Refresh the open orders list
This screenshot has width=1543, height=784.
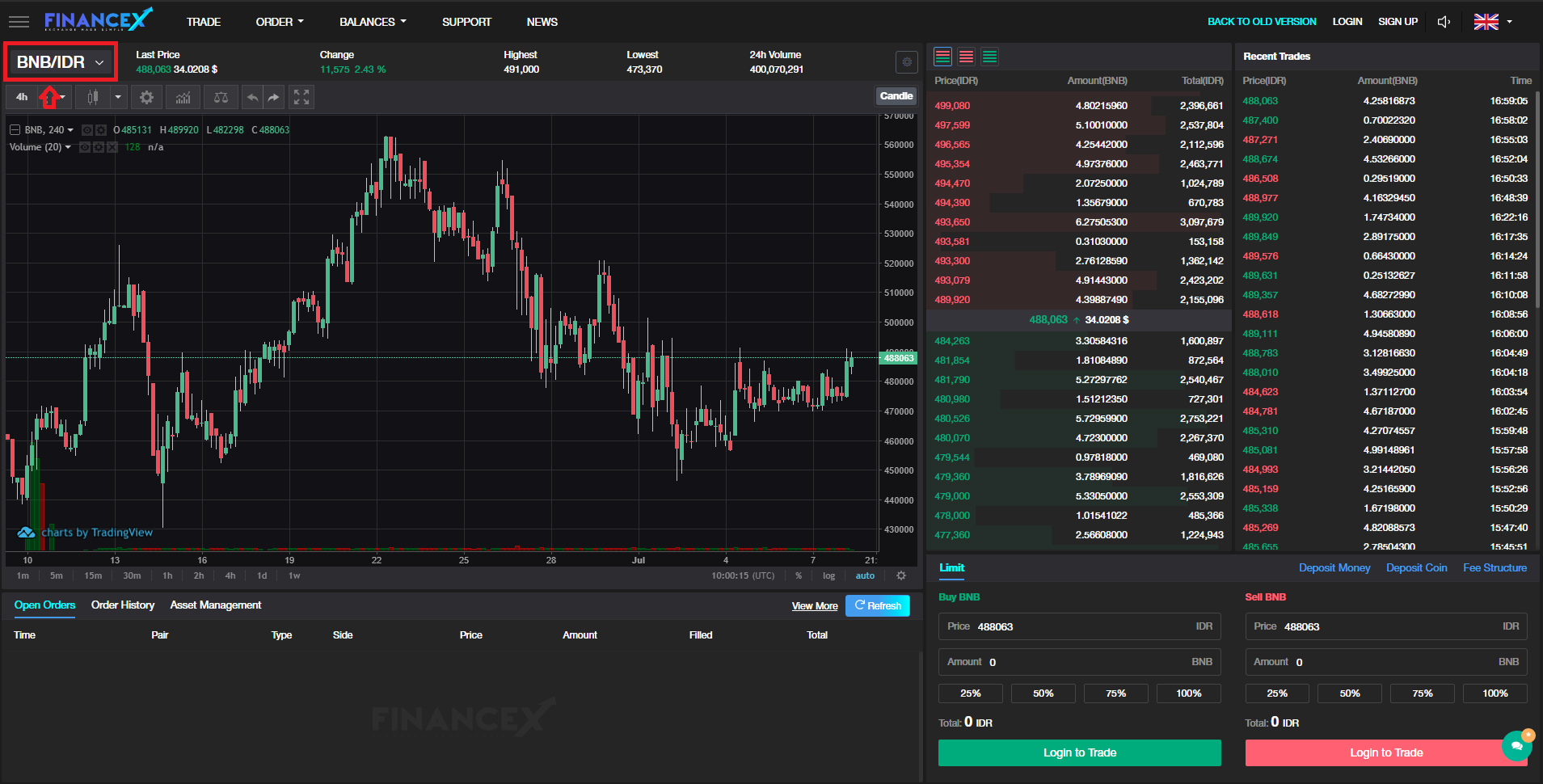pyautogui.click(x=878, y=606)
